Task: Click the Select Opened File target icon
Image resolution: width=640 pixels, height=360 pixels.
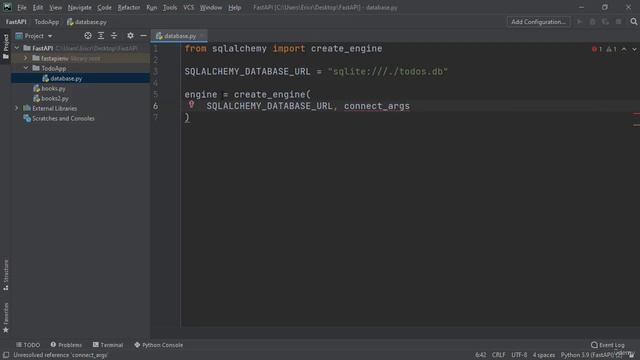Action: 88,36
